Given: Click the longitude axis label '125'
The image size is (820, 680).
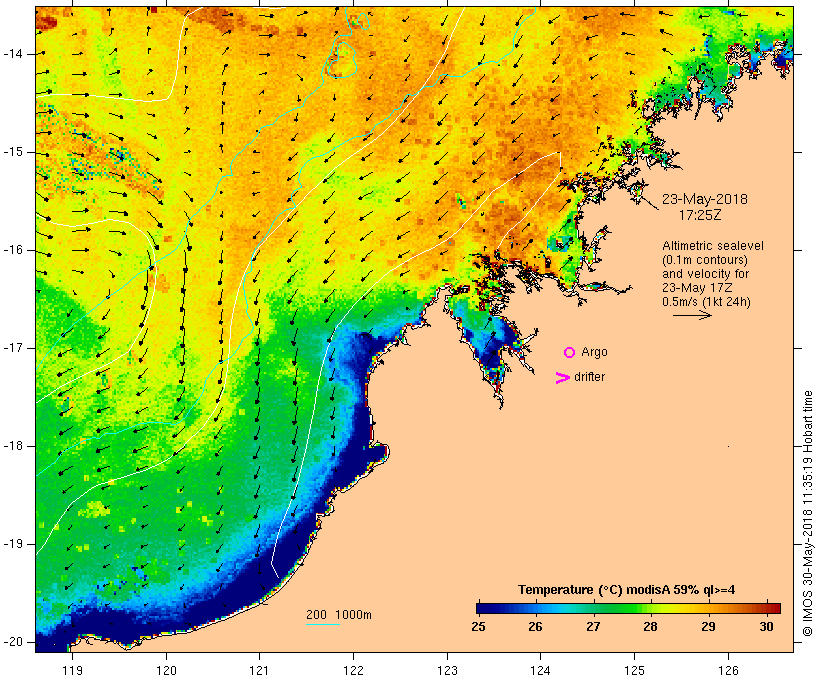Looking at the screenshot, I should 634,671.
